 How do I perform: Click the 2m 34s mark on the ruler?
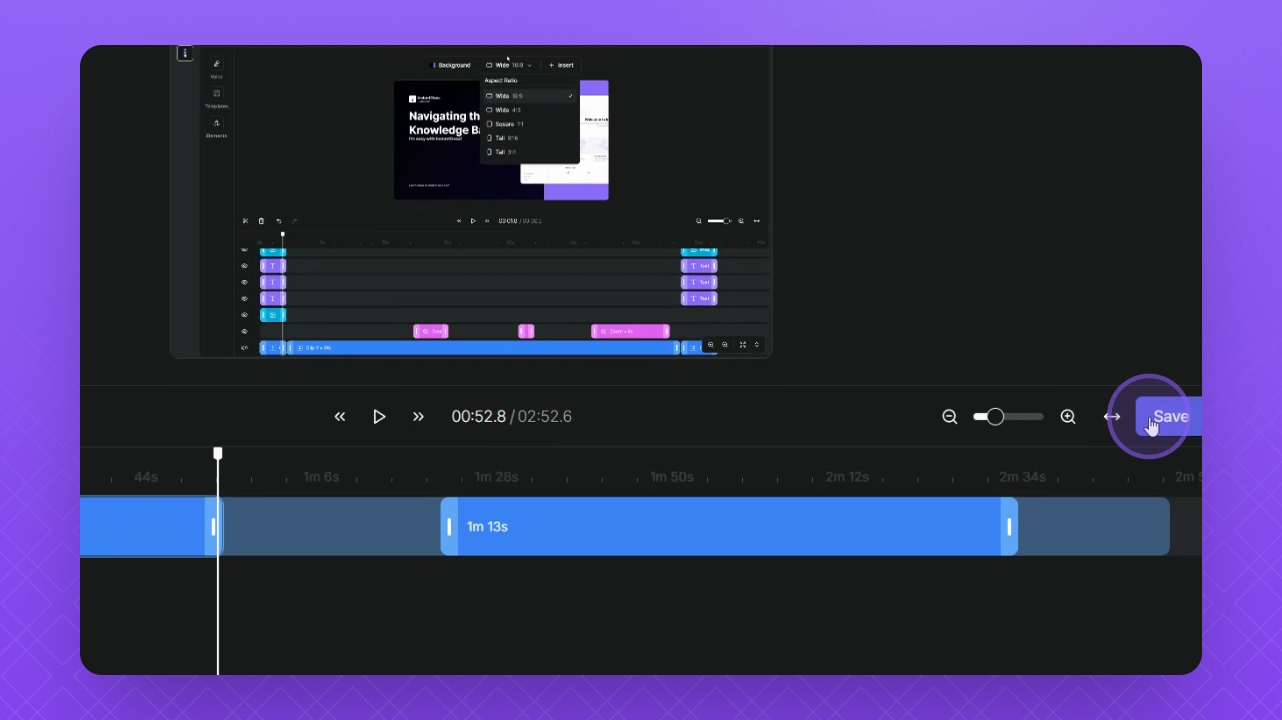click(x=1022, y=477)
